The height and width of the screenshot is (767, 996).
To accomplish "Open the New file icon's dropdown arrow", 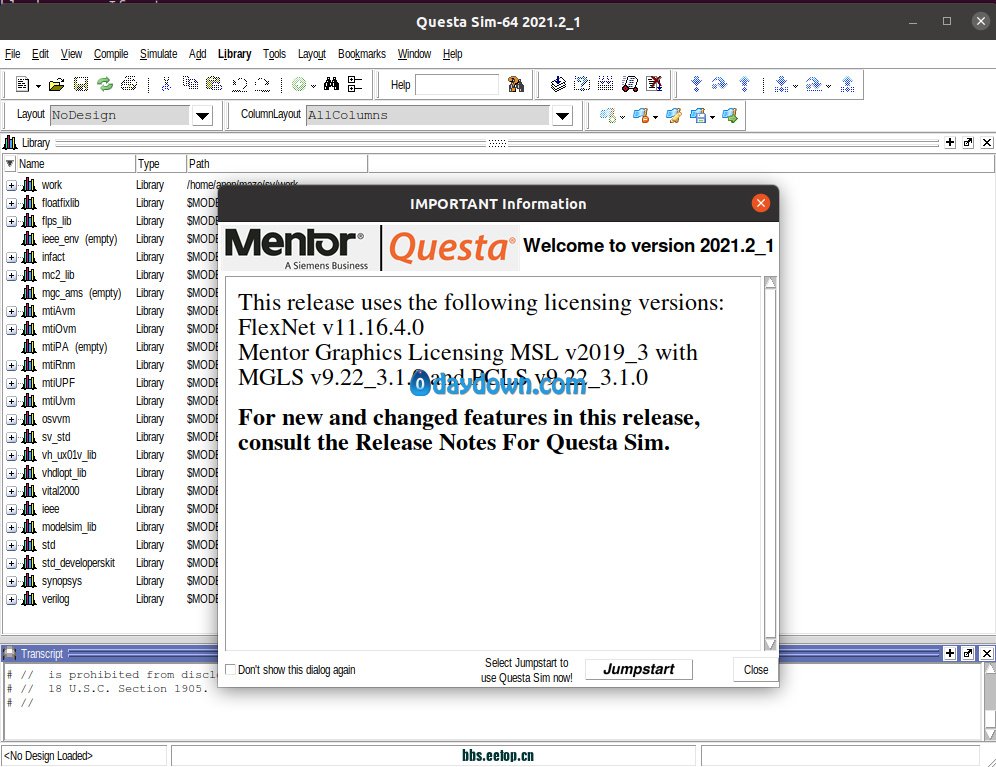I will click(x=38, y=86).
